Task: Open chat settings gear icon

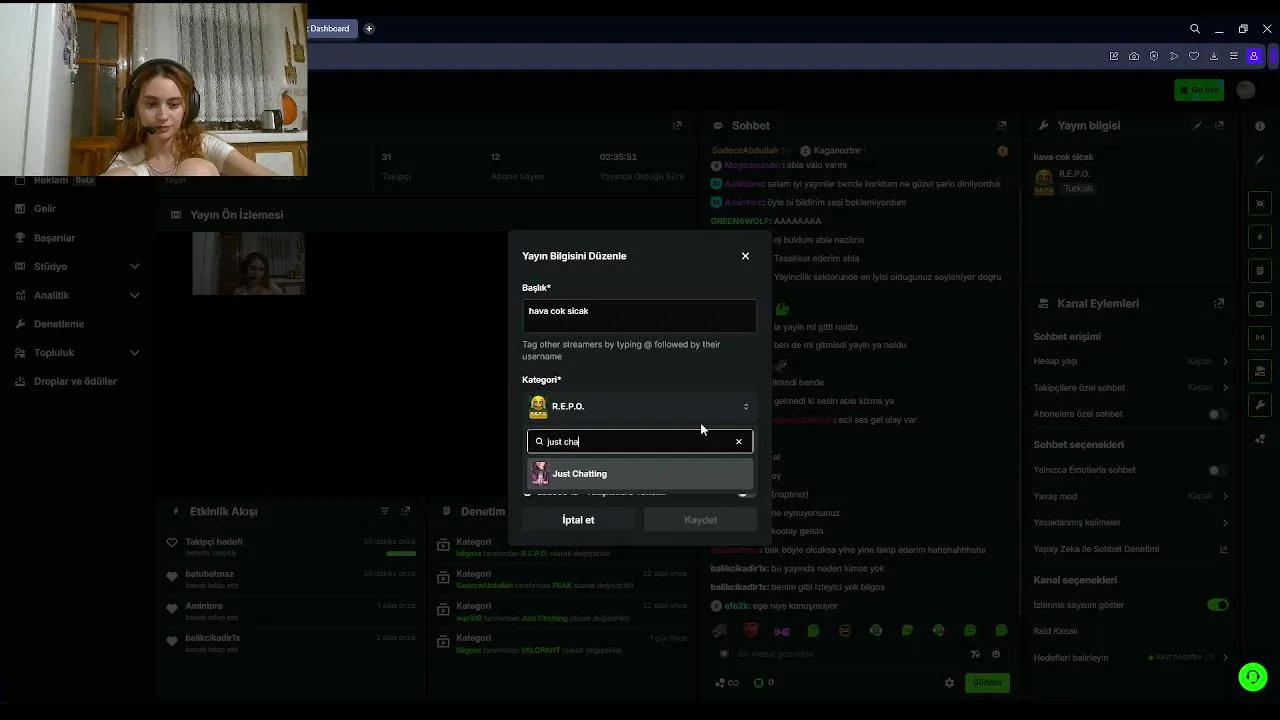Action: click(949, 683)
